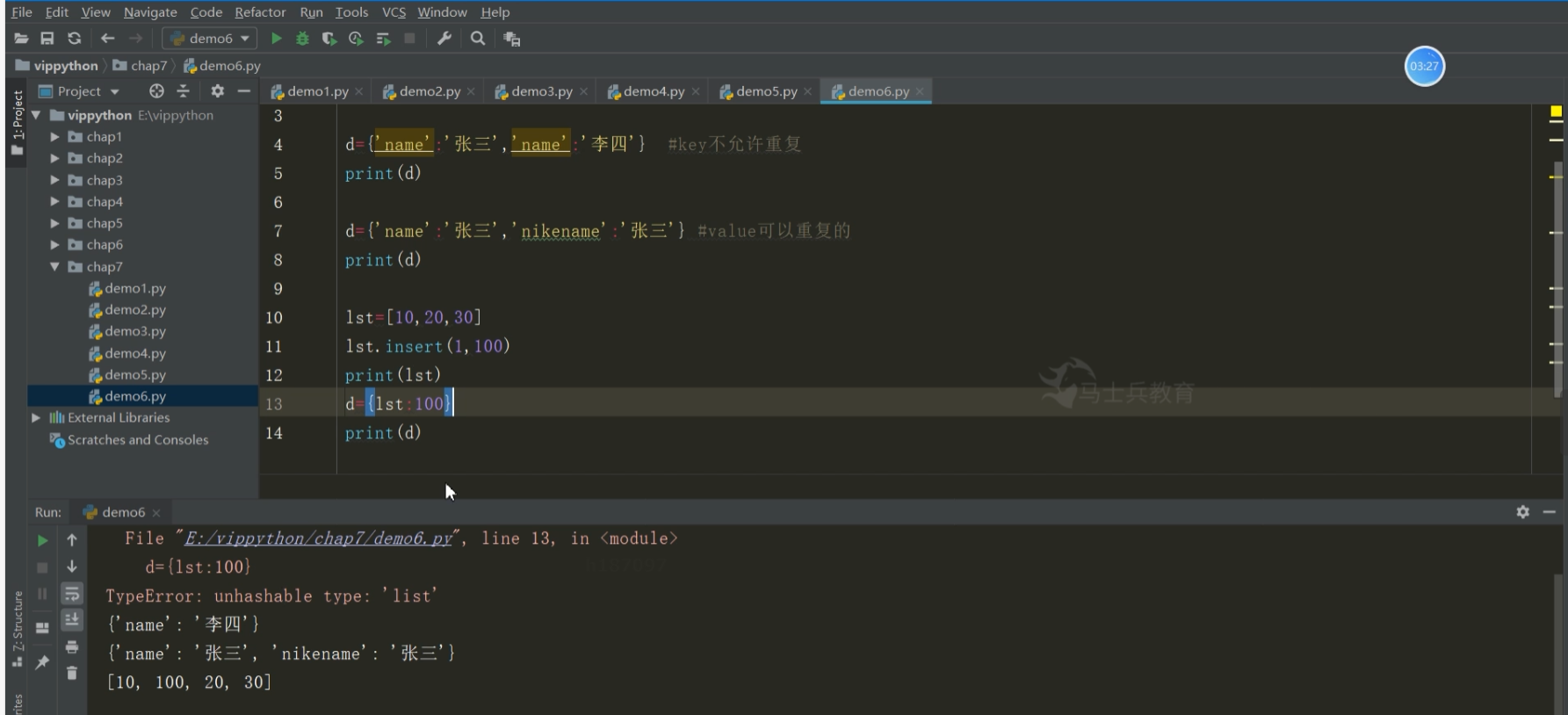Open the File menu
The width and height of the screenshot is (1568, 715).
pos(22,12)
